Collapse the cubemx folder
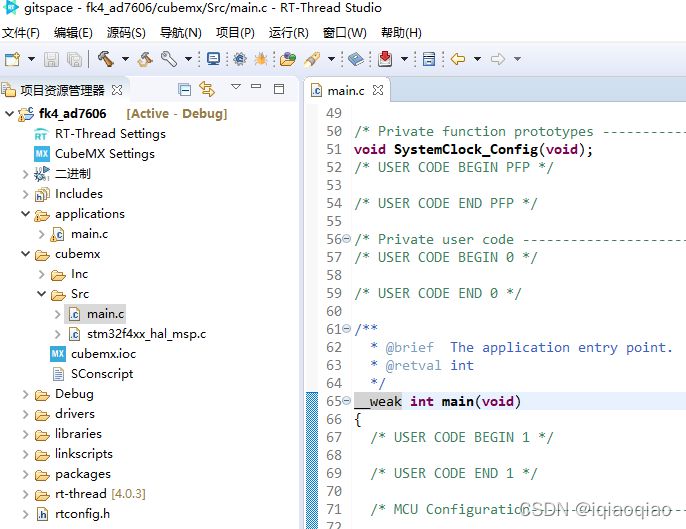686x529 pixels. click(x=25, y=254)
